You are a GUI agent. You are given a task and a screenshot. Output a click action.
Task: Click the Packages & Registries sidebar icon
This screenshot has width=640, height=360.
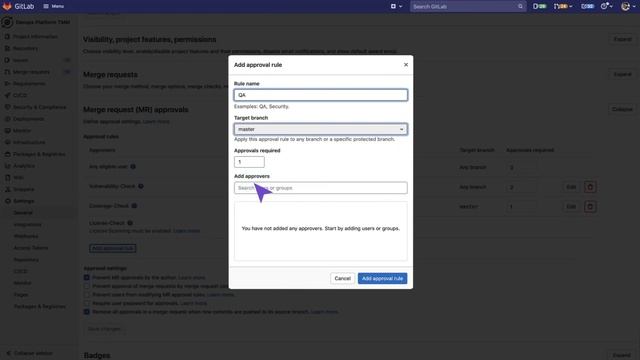[x=7, y=154]
